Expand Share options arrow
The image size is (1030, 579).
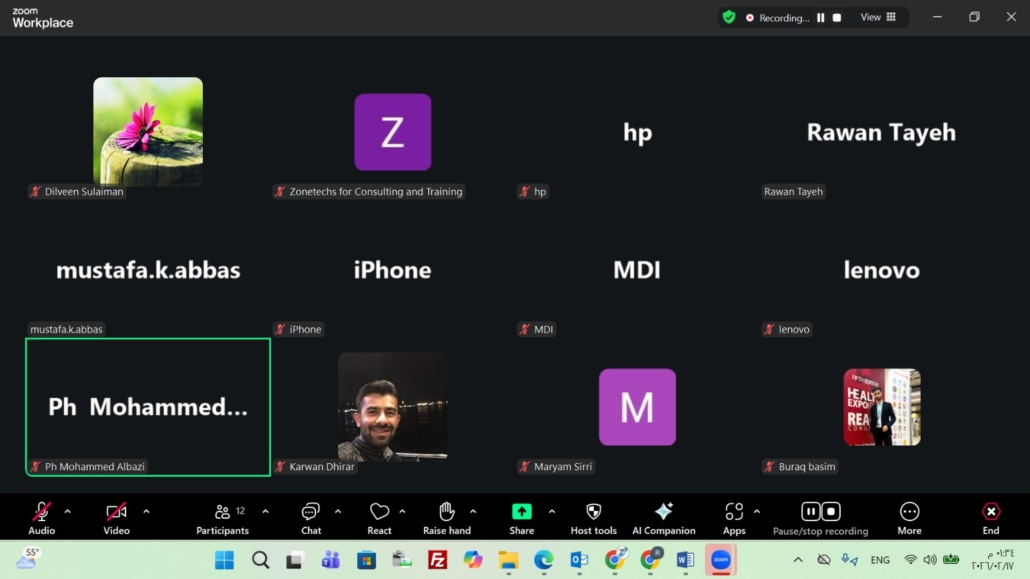point(552,511)
